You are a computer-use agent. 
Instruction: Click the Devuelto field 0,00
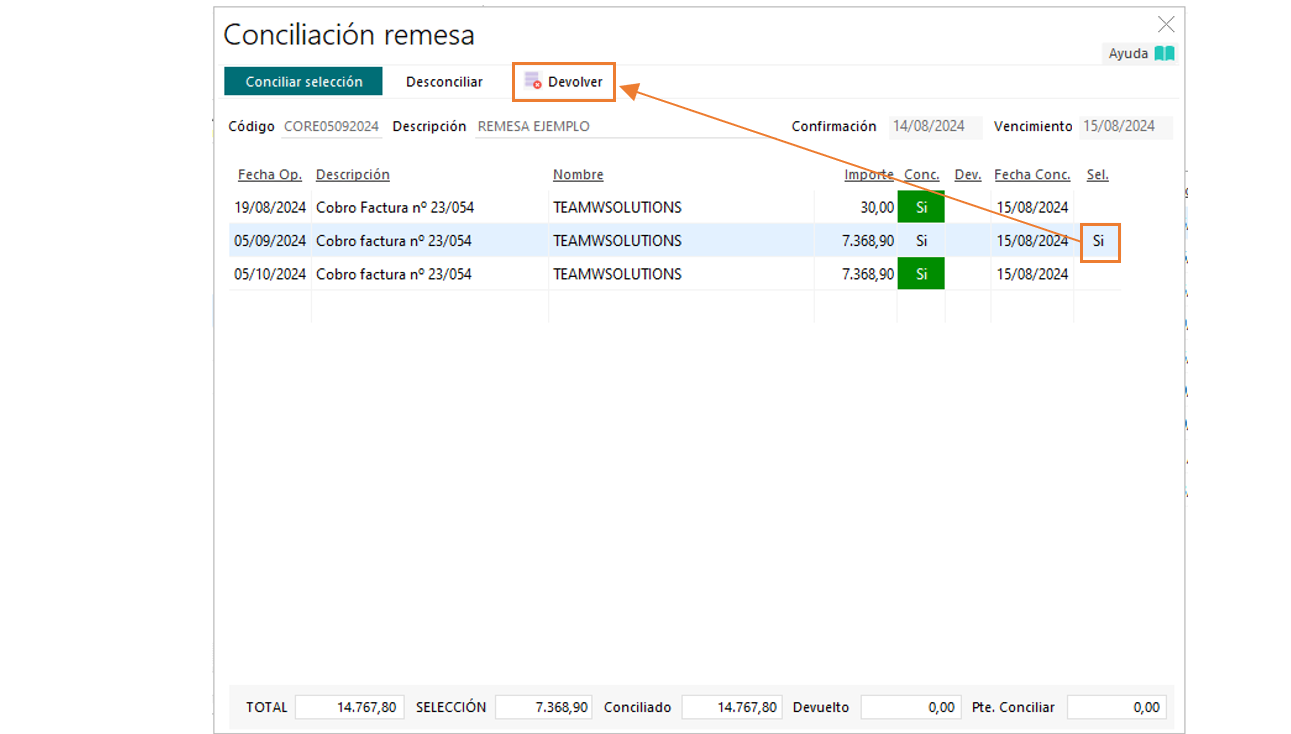911,707
